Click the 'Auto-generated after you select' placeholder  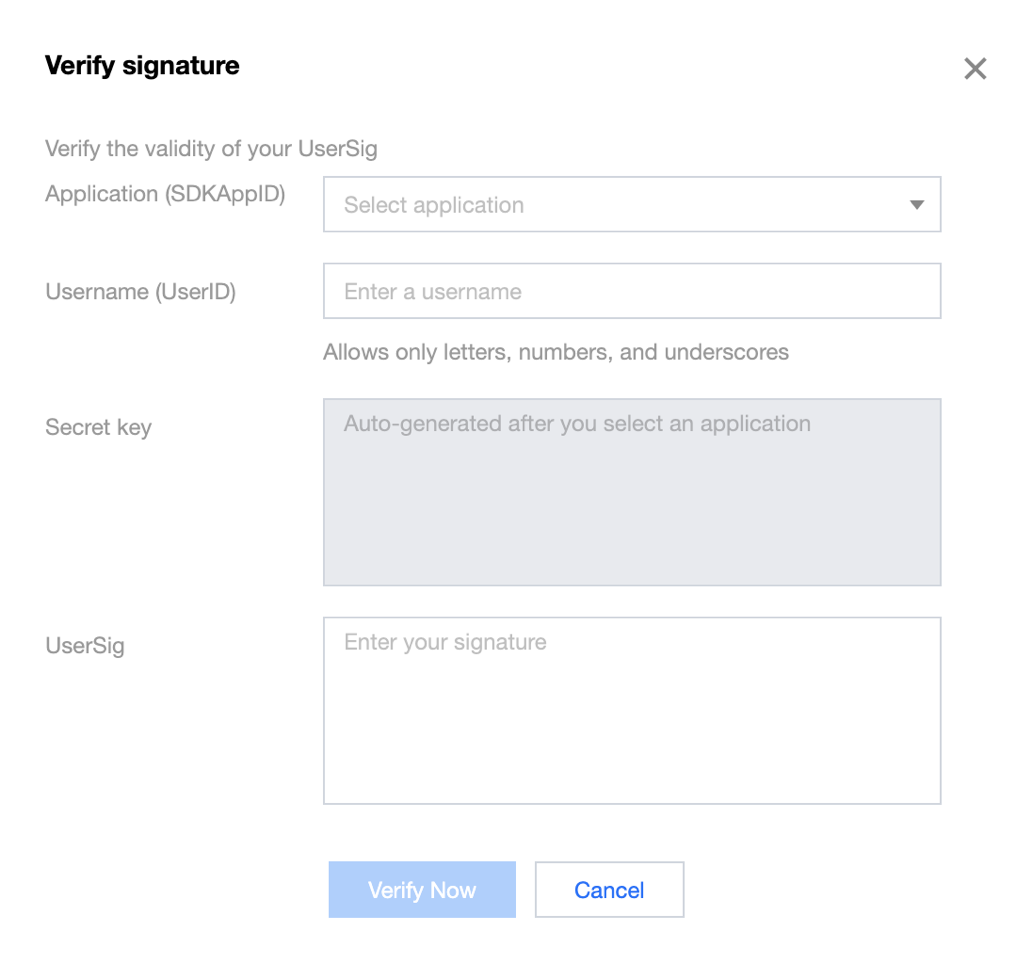(x=577, y=424)
